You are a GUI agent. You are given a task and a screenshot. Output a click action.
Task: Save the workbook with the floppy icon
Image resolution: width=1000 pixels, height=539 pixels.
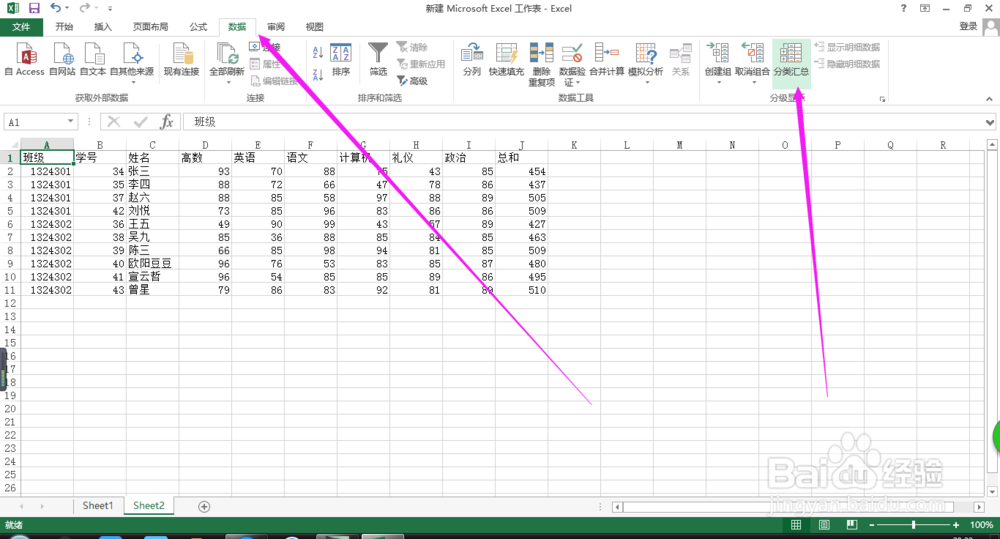coord(34,8)
